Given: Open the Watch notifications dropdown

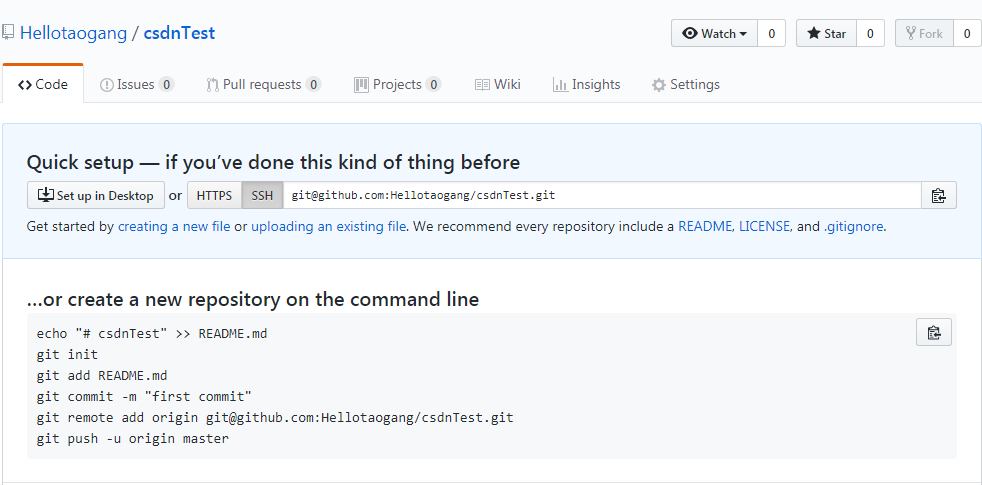Looking at the screenshot, I should pos(715,33).
